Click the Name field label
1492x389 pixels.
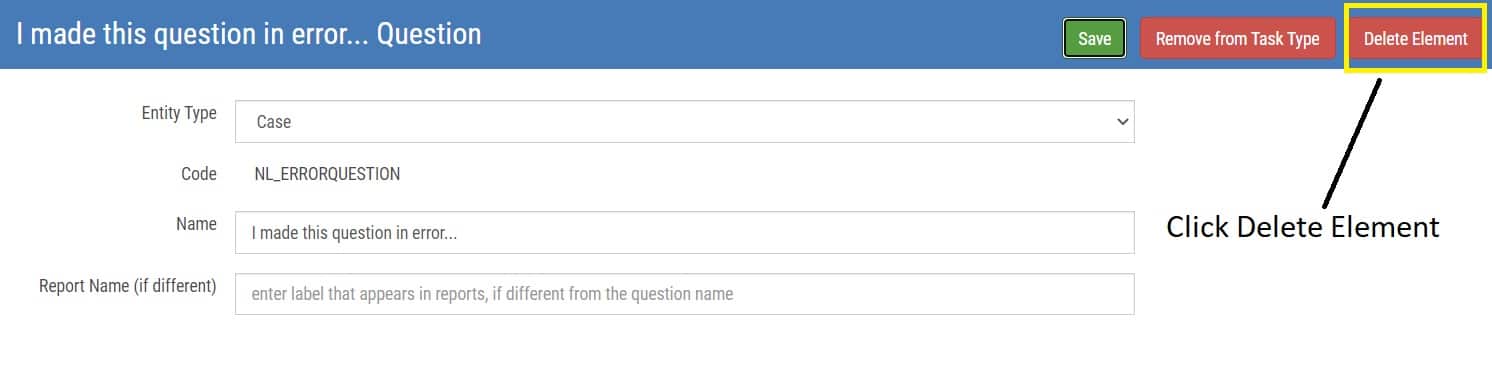(196, 224)
